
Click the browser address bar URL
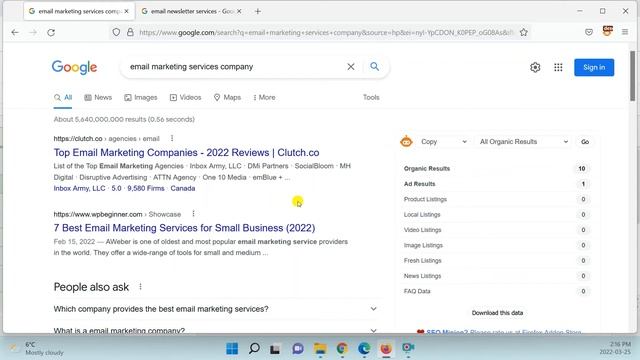pyautogui.click(x=325, y=32)
